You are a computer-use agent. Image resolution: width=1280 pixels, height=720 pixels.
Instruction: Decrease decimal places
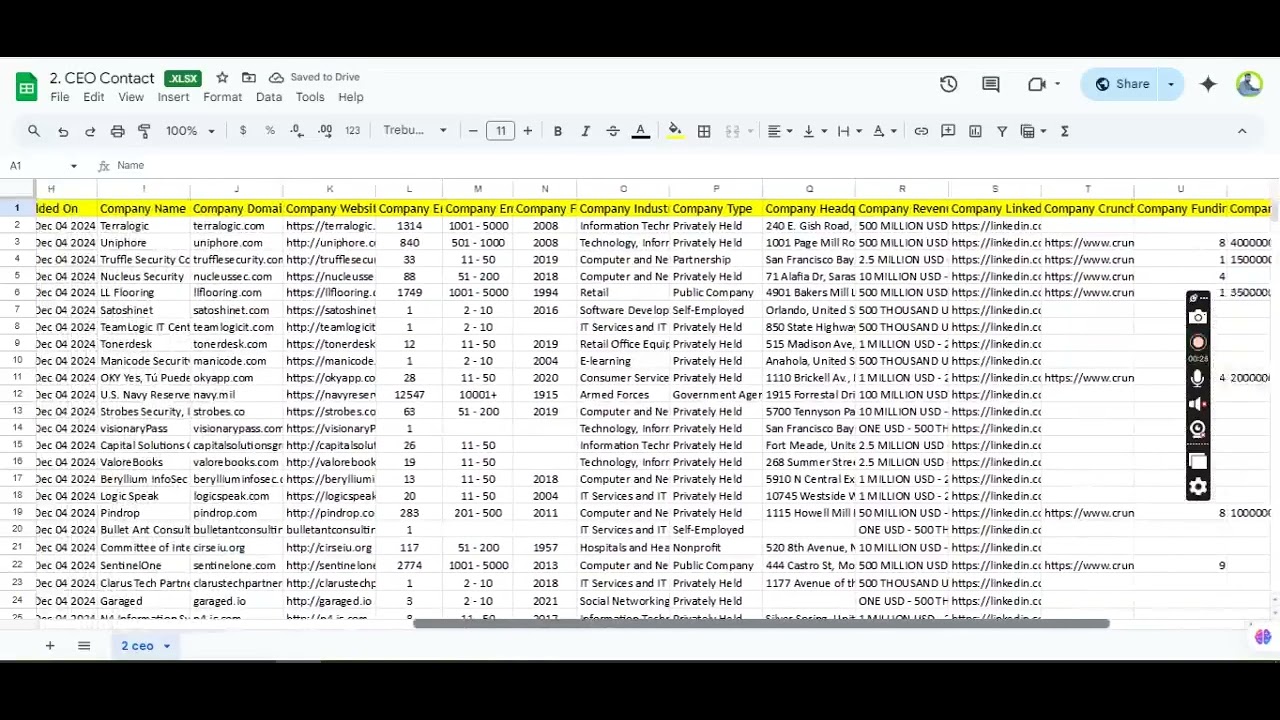pos(297,131)
